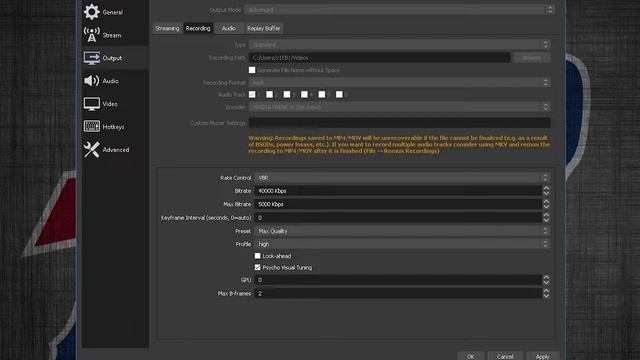Enable audio track 4 checkbox
Image resolution: width=640 pixels, height=360 pixels.
pos(304,94)
